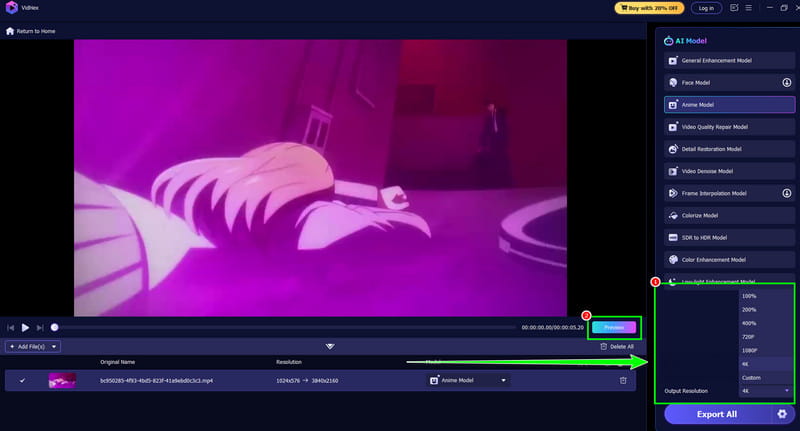Uncheck the bc950285 mp4 file row

pos(22,381)
